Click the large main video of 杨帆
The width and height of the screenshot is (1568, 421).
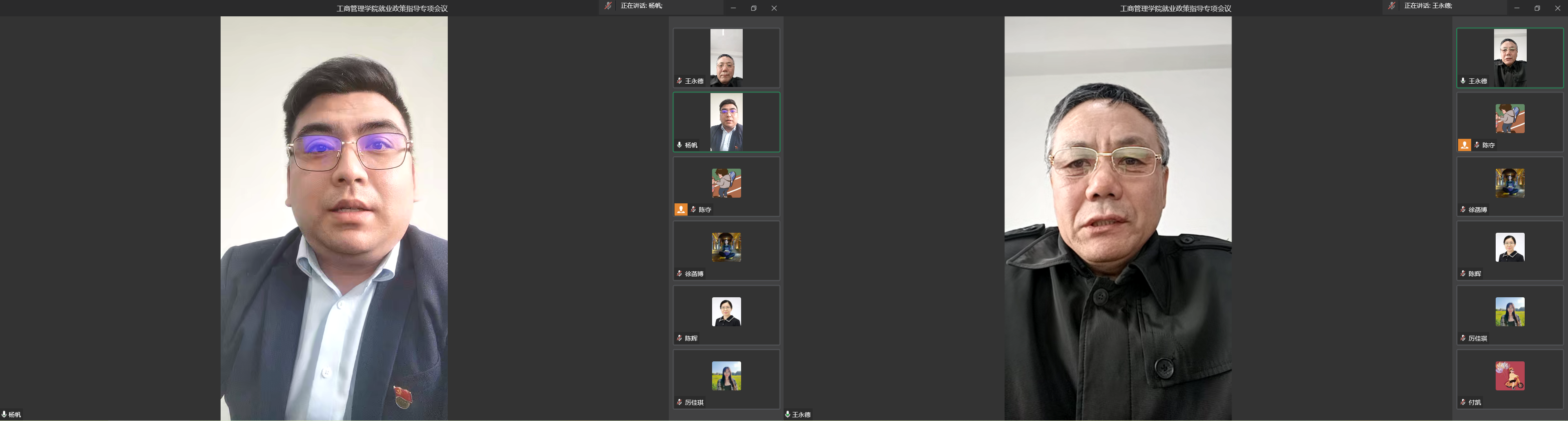point(334,218)
